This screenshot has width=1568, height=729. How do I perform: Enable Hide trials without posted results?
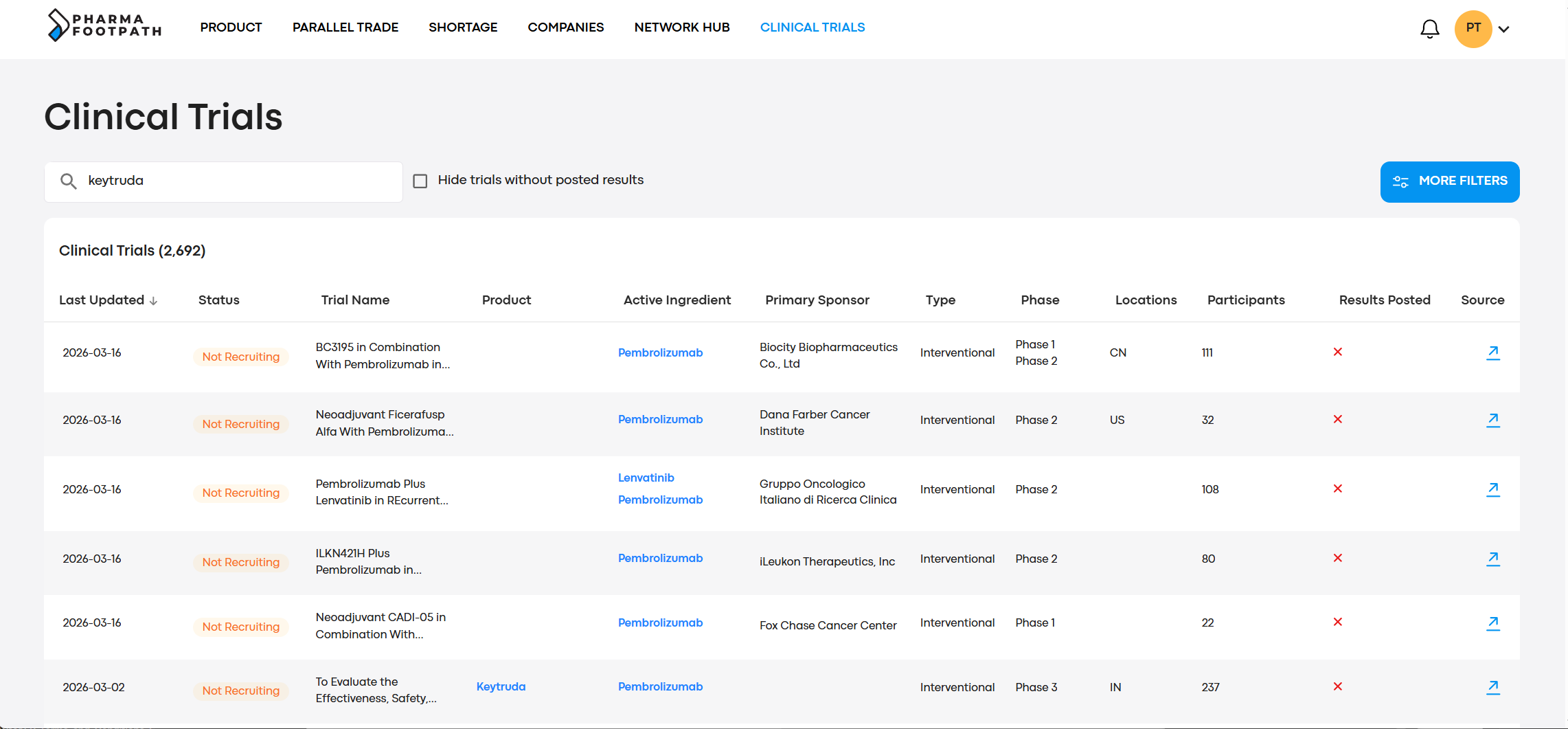point(420,181)
